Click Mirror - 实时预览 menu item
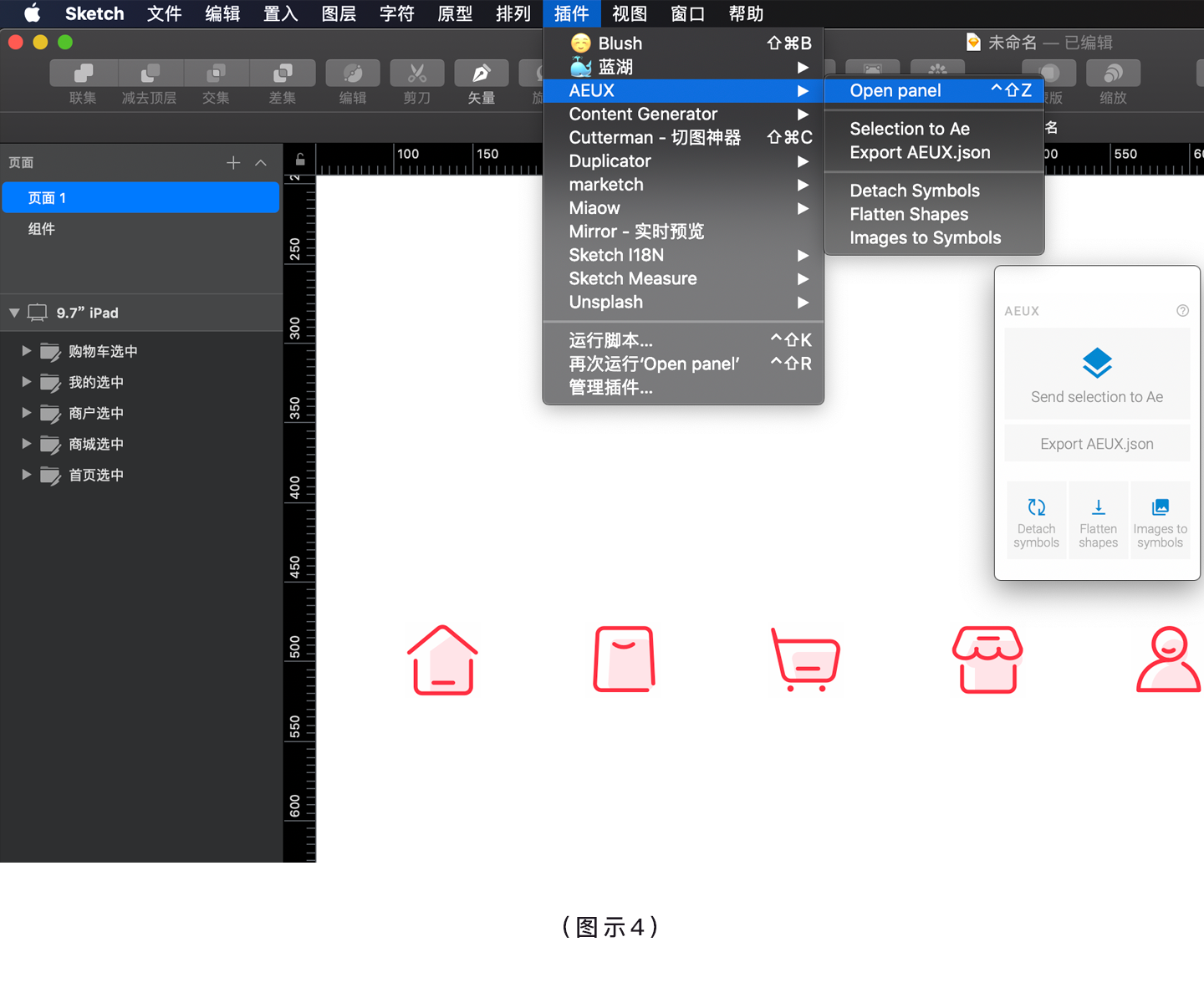The image size is (1204, 998). click(683, 231)
